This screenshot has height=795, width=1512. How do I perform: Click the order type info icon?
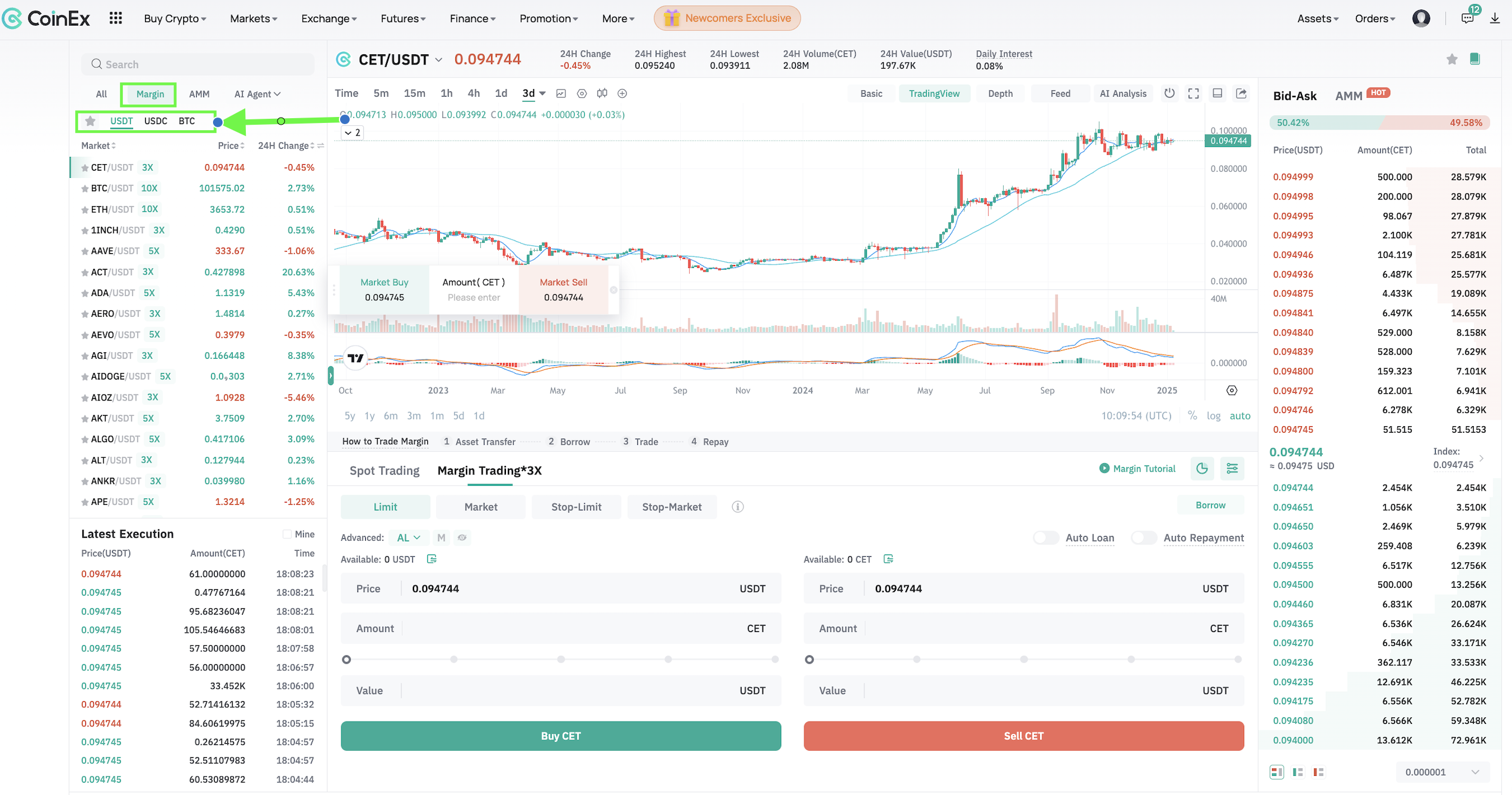coord(738,507)
